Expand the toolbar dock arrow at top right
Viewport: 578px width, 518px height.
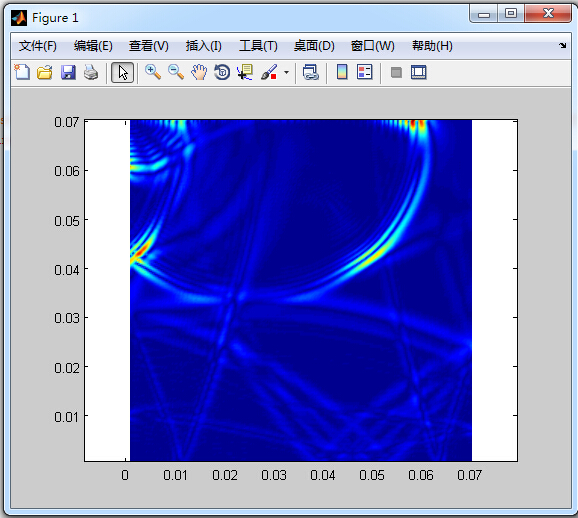[x=563, y=46]
